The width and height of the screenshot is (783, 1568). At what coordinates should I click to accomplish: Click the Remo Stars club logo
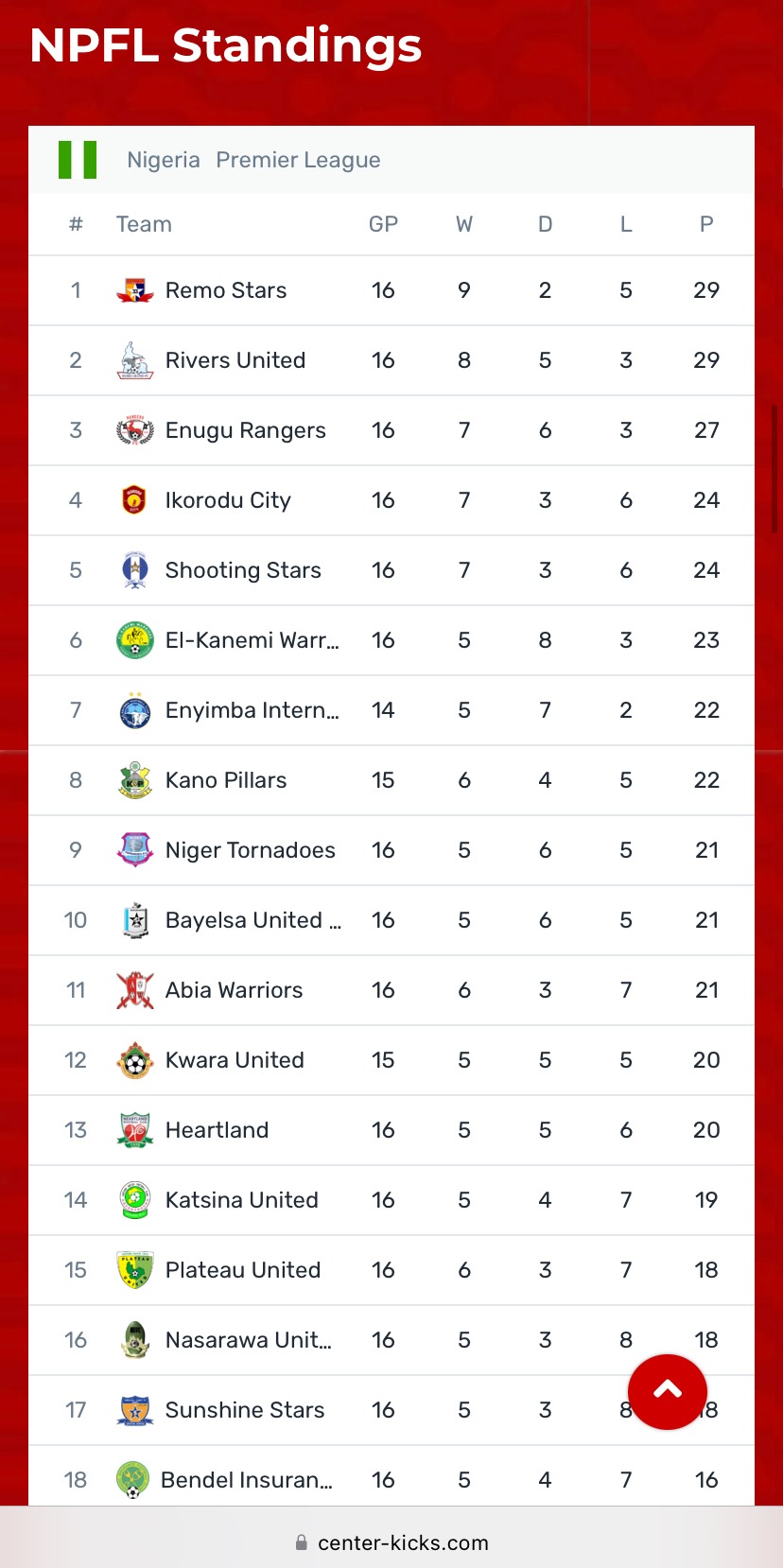(135, 290)
